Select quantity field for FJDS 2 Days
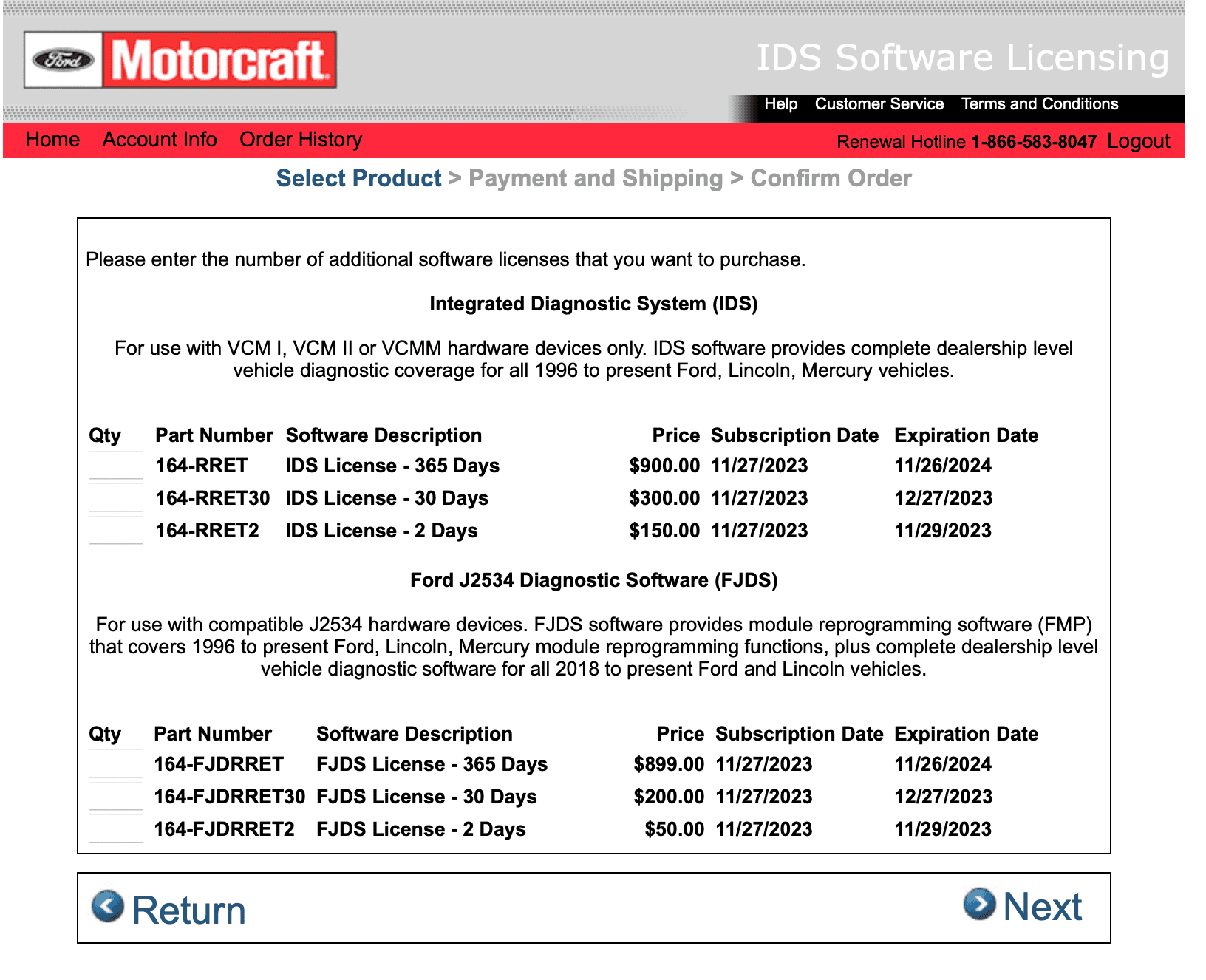The width and height of the screenshot is (1206, 980). 116,829
